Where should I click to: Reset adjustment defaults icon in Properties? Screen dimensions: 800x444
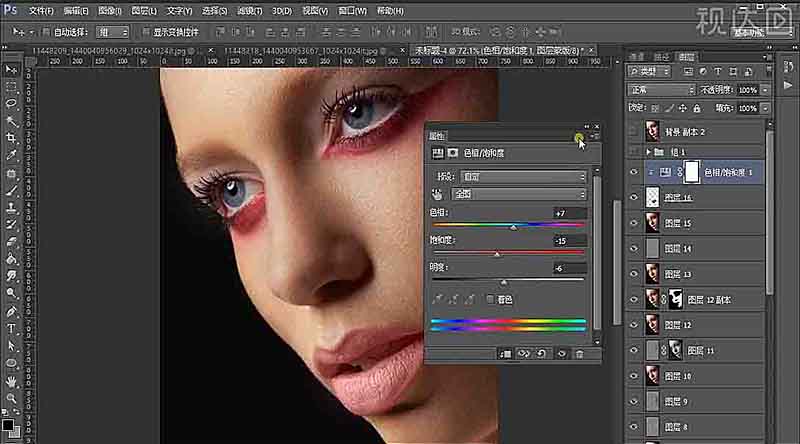click(541, 354)
